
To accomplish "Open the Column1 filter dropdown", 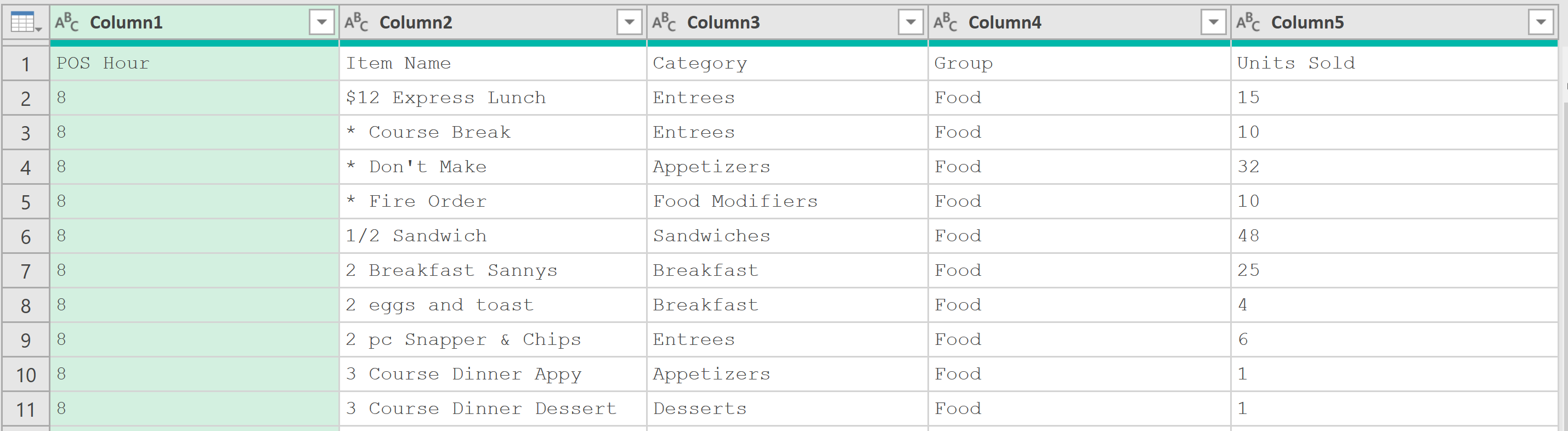I will click(x=322, y=22).
